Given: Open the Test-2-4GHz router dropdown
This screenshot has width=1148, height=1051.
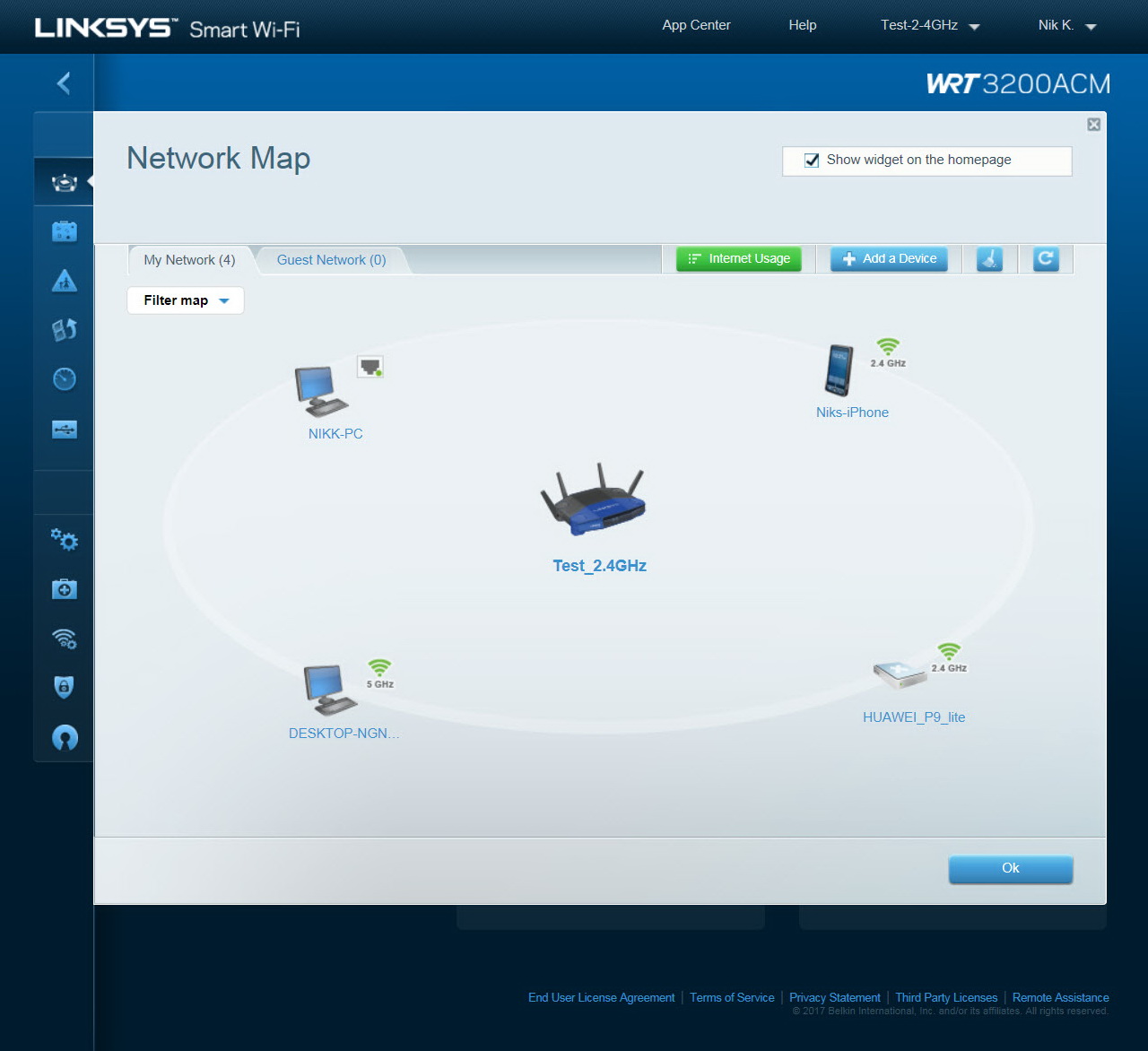Looking at the screenshot, I should [930, 25].
